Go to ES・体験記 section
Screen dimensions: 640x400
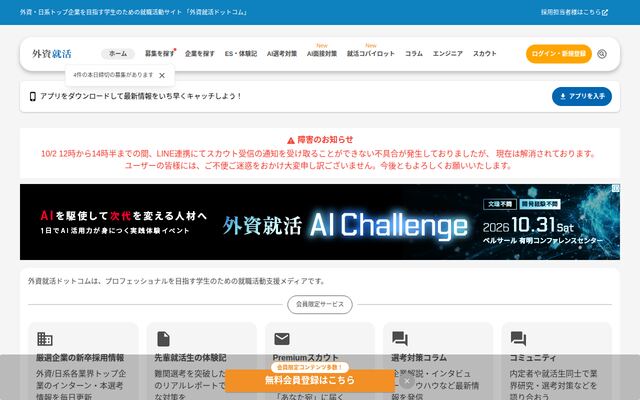coord(241,54)
